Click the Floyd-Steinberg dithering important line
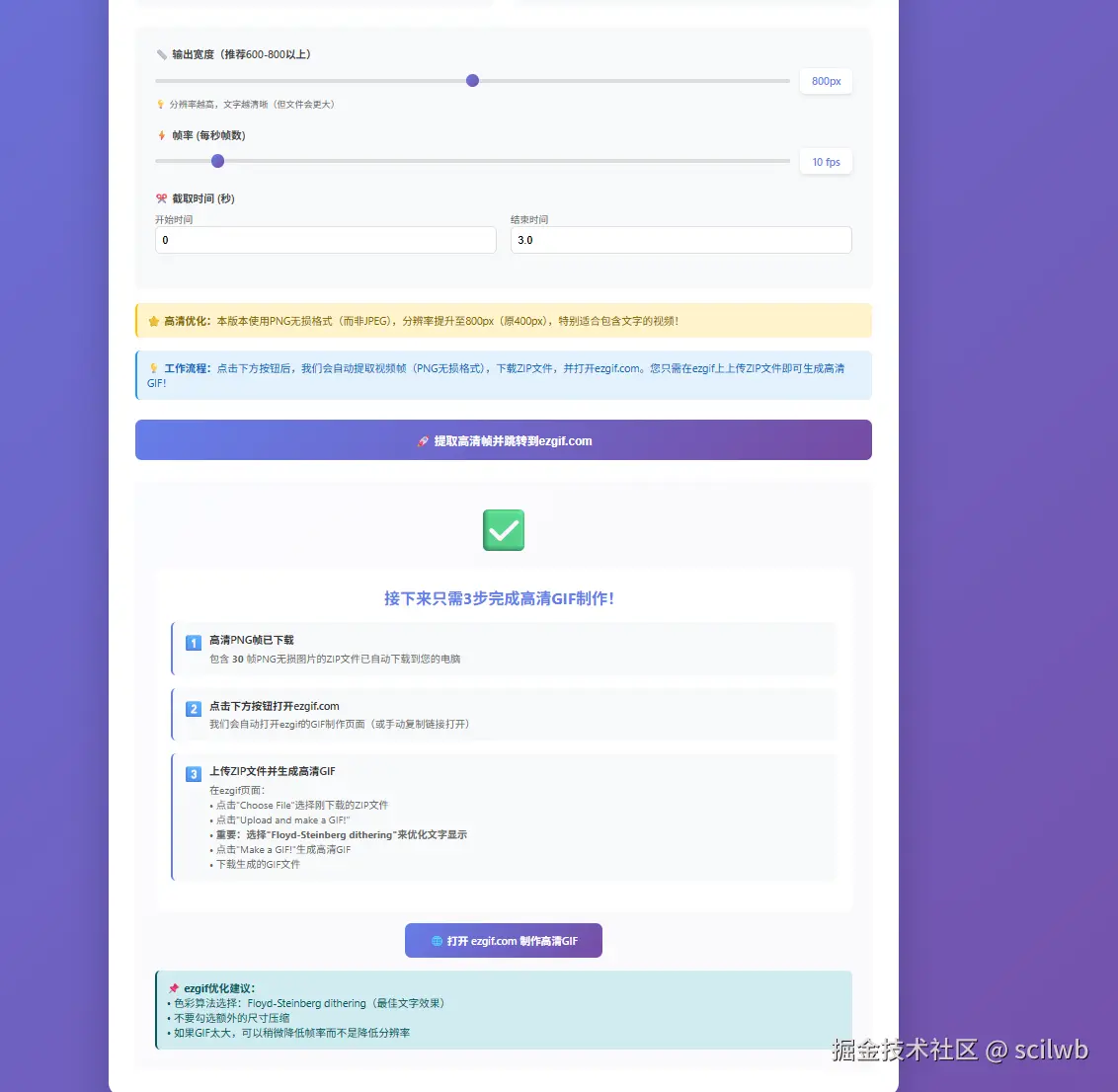1118x1092 pixels. coord(338,834)
